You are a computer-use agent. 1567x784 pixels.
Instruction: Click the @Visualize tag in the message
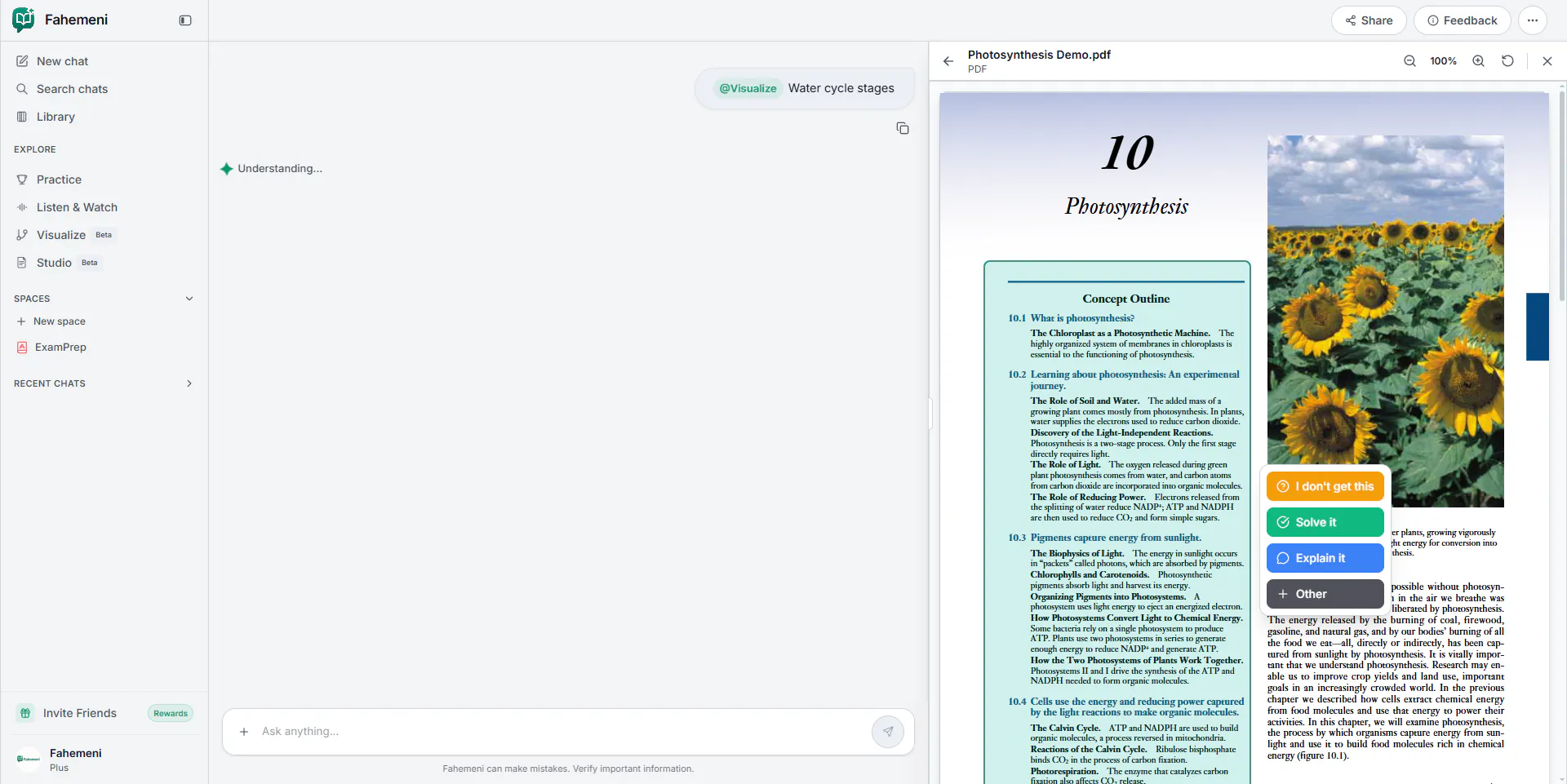pyautogui.click(x=748, y=88)
